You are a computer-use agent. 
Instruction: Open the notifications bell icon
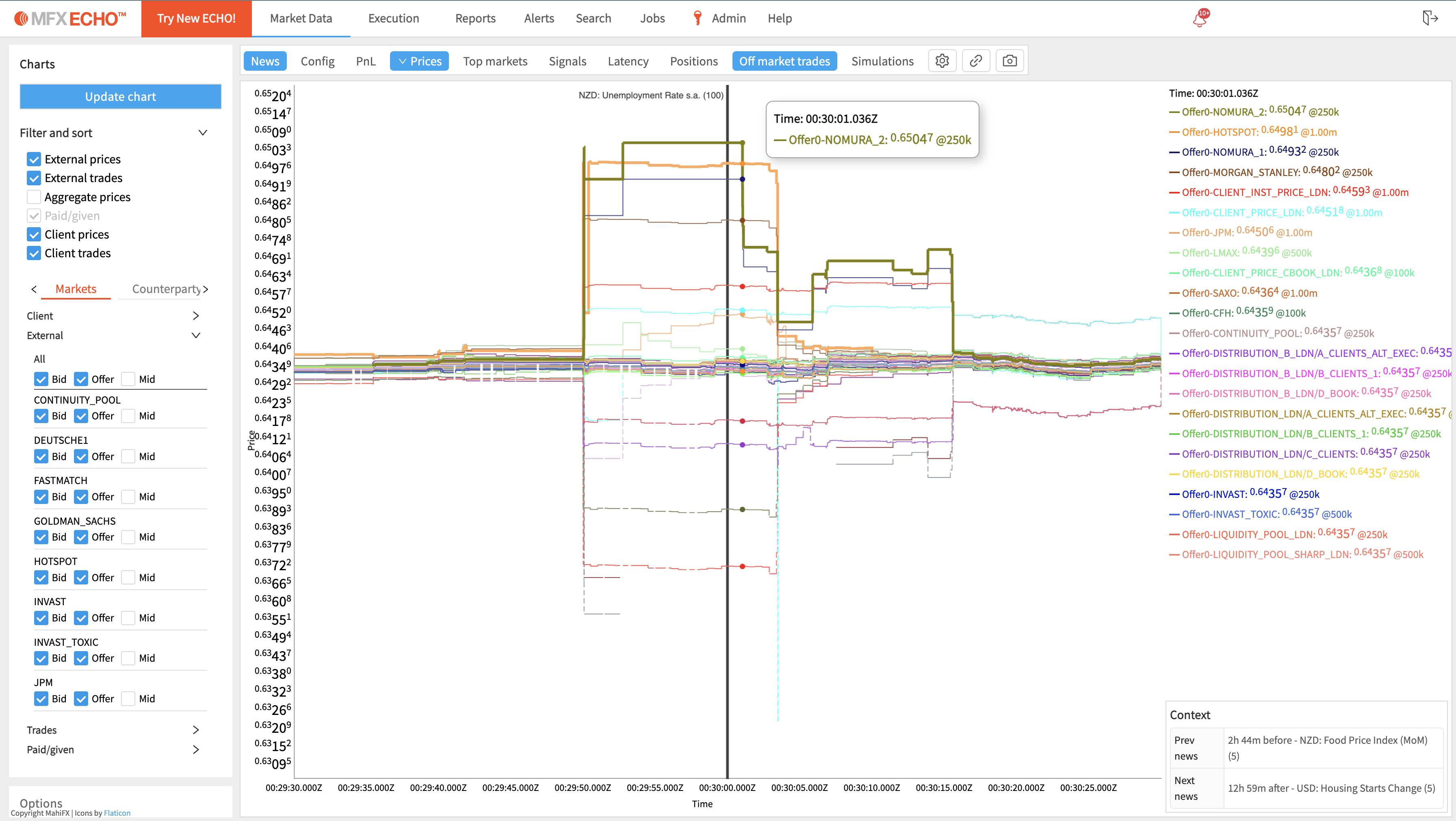(1200, 18)
